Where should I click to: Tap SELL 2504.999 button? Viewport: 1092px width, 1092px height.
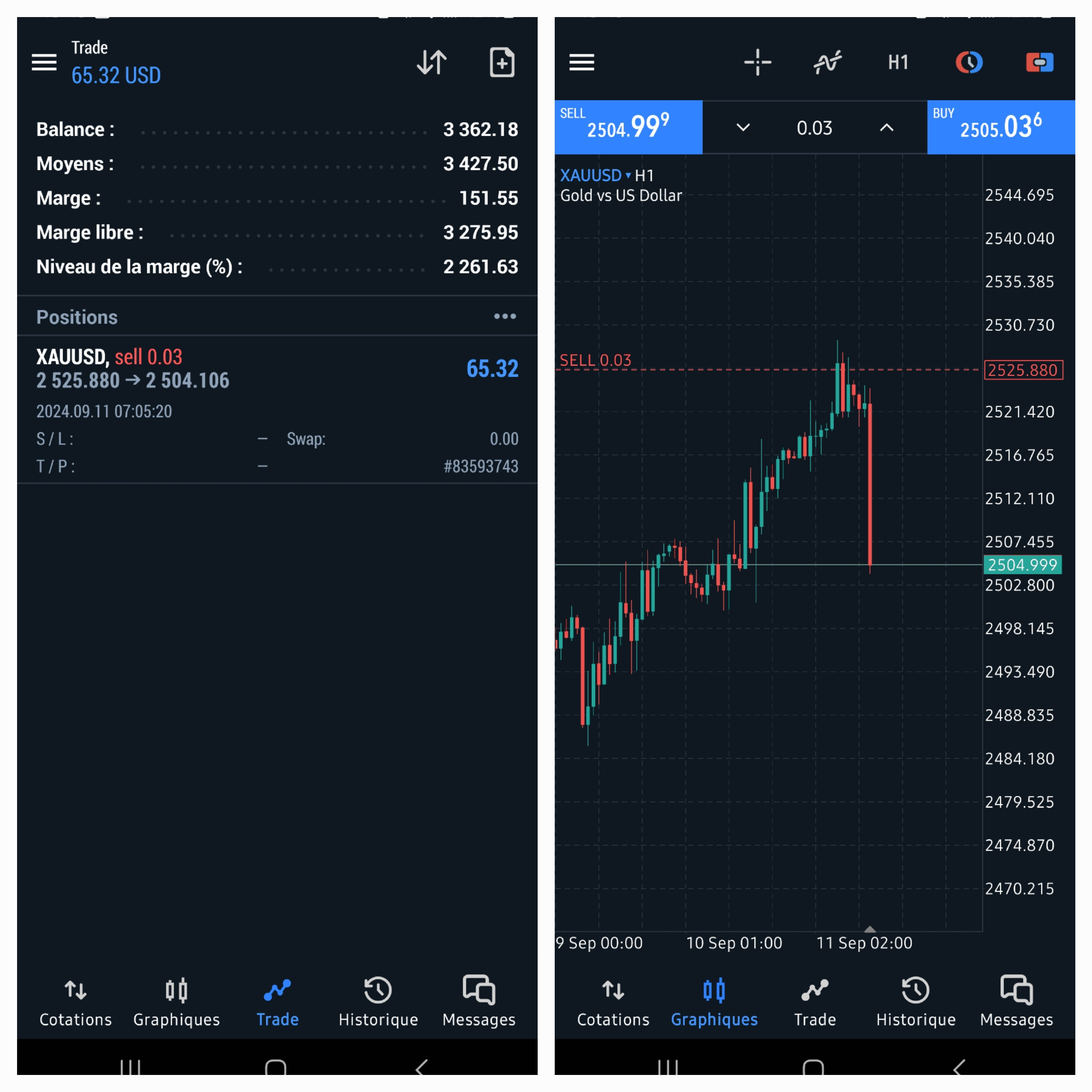click(629, 127)
